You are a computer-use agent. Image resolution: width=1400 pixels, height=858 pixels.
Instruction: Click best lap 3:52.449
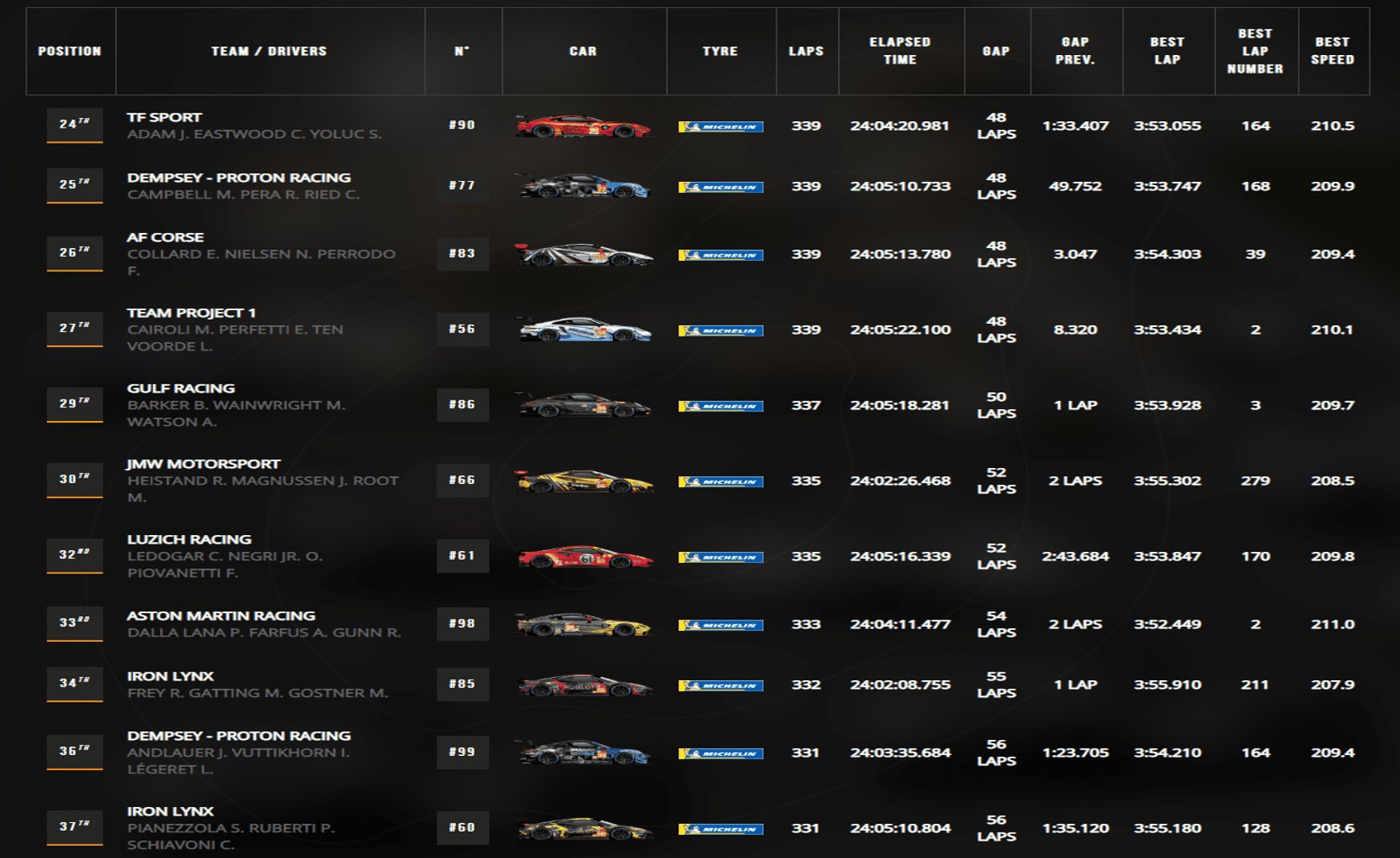[1168, 624]
